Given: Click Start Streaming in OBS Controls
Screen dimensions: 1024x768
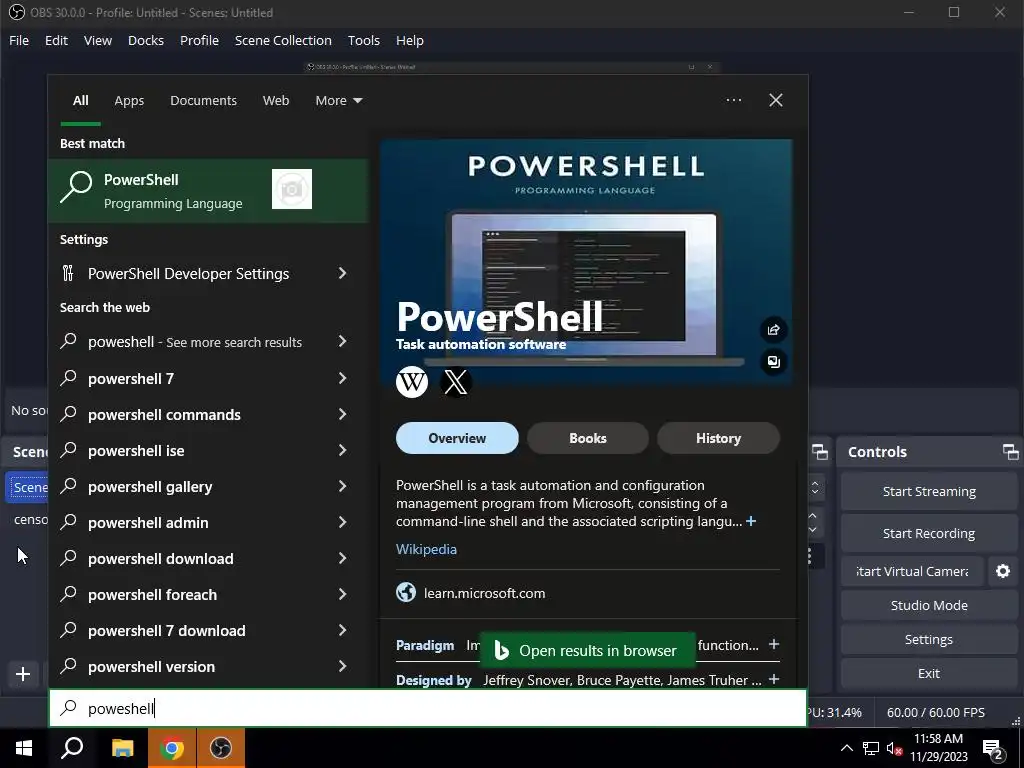Looking at the screenshot, I should pyautogui.click(x=929, y=492).
